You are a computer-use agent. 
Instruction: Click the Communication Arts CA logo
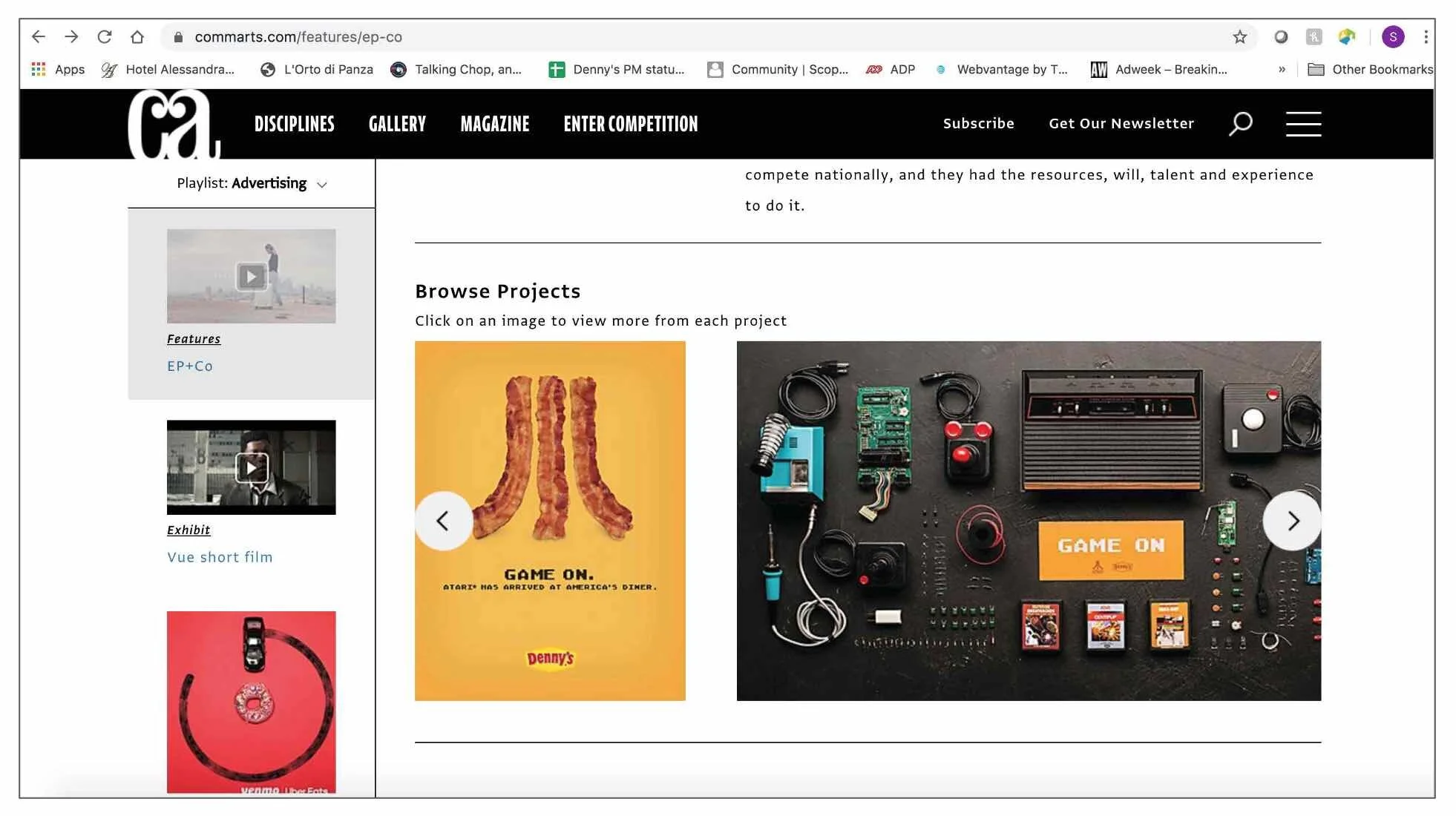point(173,124)
